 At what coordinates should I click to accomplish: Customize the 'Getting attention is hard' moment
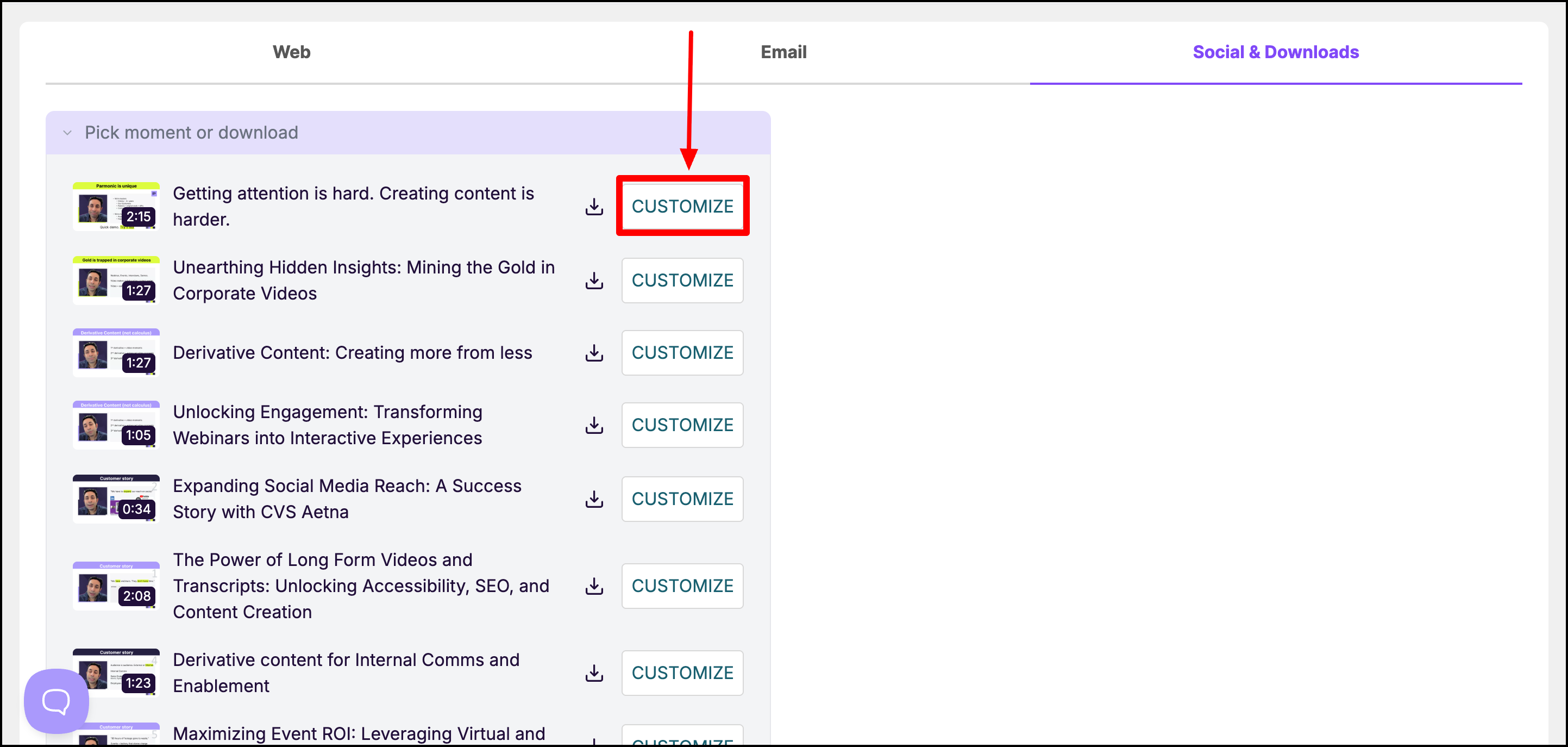[682, 207]
